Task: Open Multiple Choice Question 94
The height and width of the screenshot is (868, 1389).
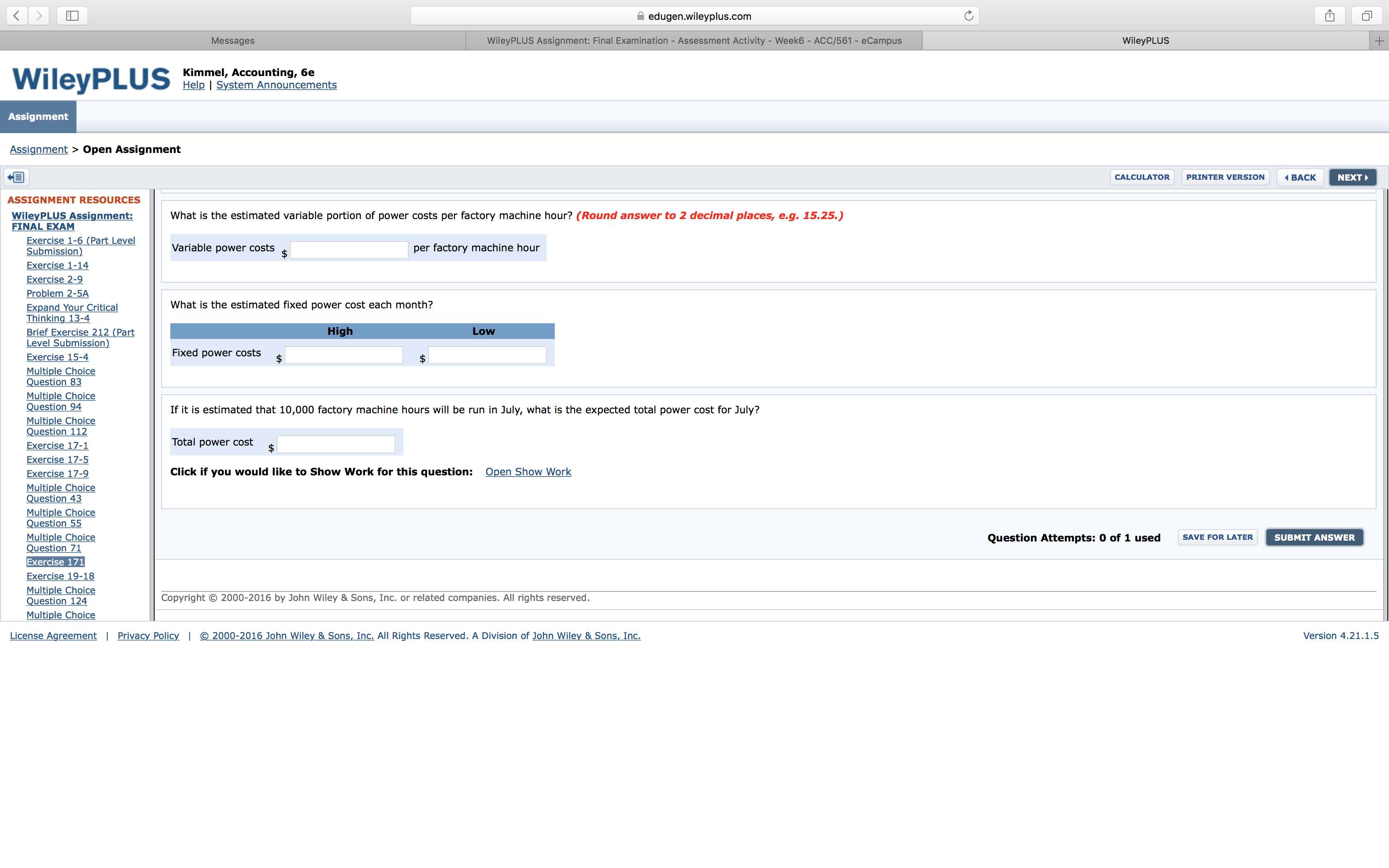Action: (x=61, y=401)
